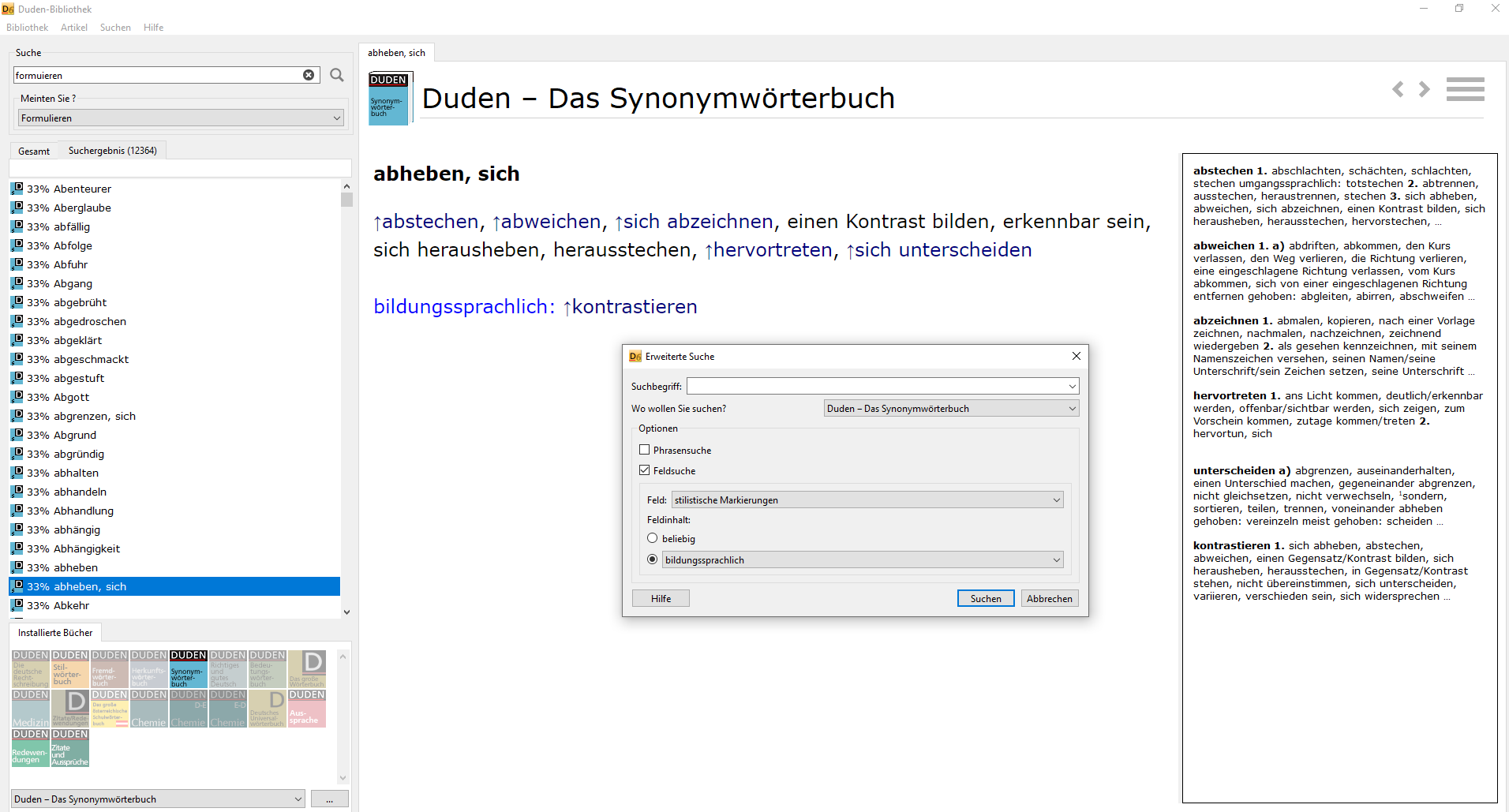Viewport: 1509px width, 812px height.
Task: Select the Chemie E-D book
Action: 228,708
